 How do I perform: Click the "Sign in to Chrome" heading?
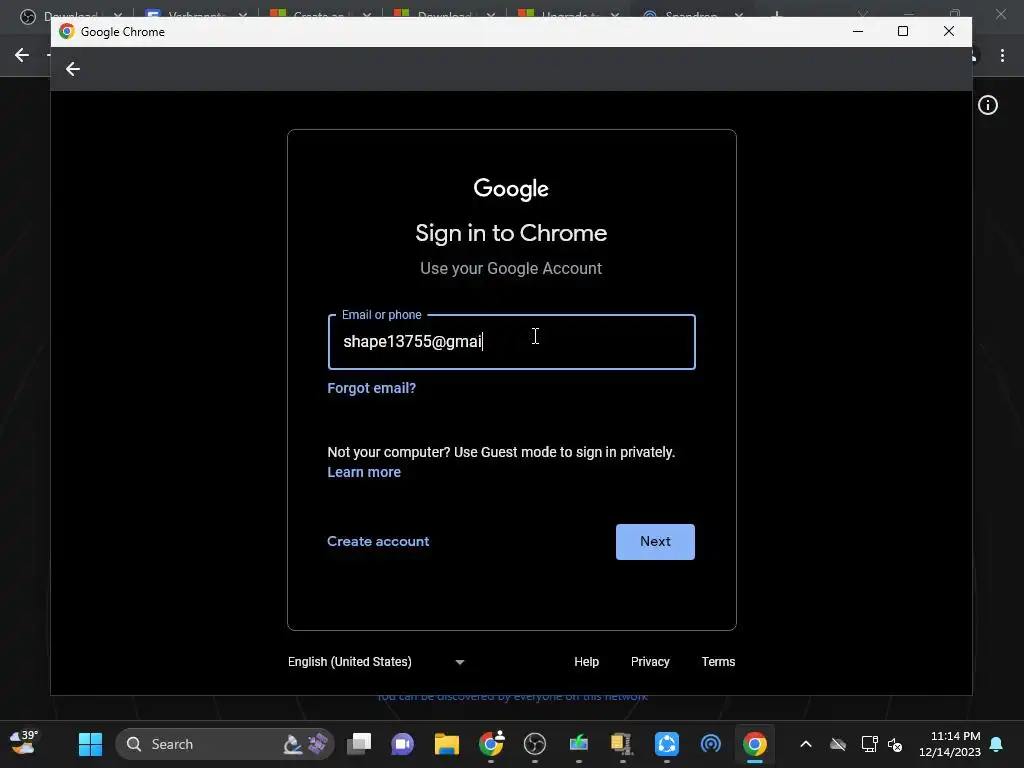click(x=511, y=233)
